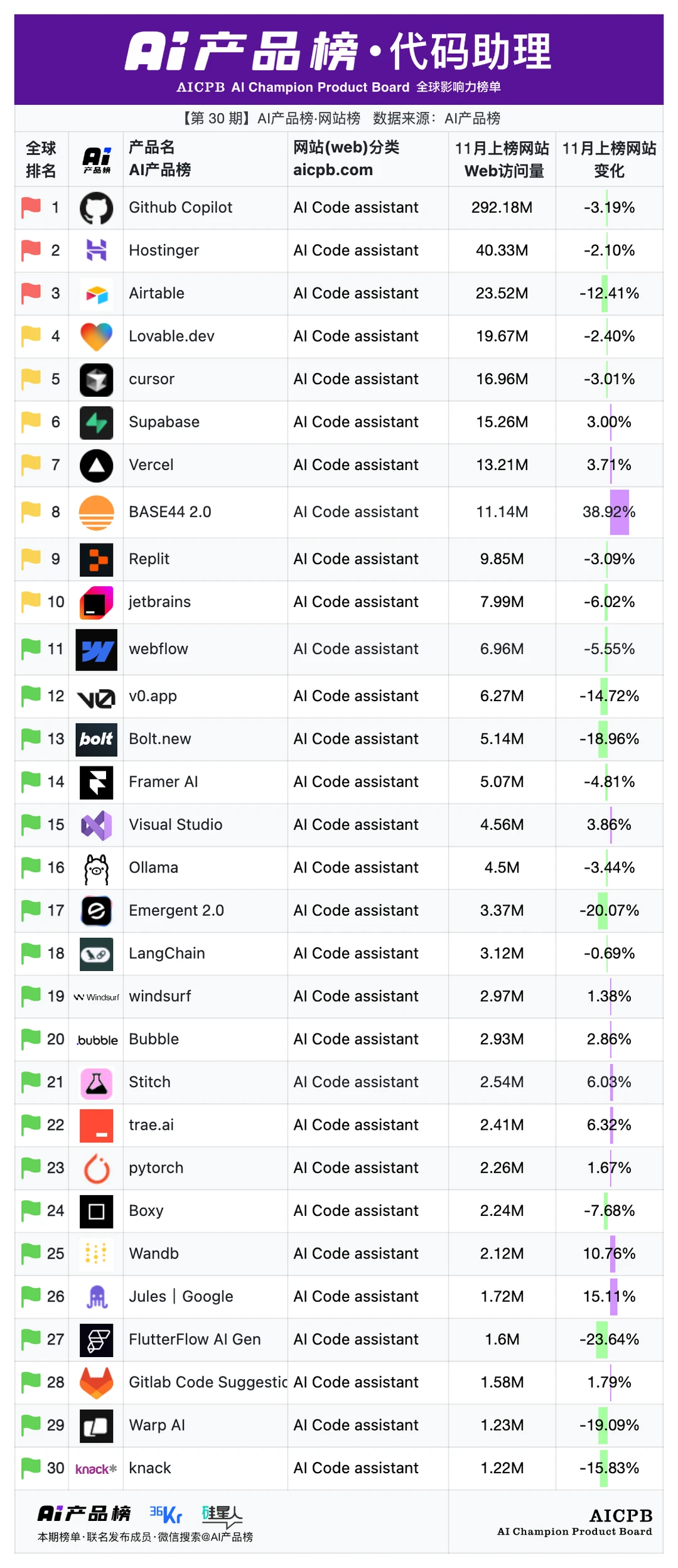This screenshot has height=1568, width=678.
Task: Click the Vercel triangle logo
Action: click(96, 465)
